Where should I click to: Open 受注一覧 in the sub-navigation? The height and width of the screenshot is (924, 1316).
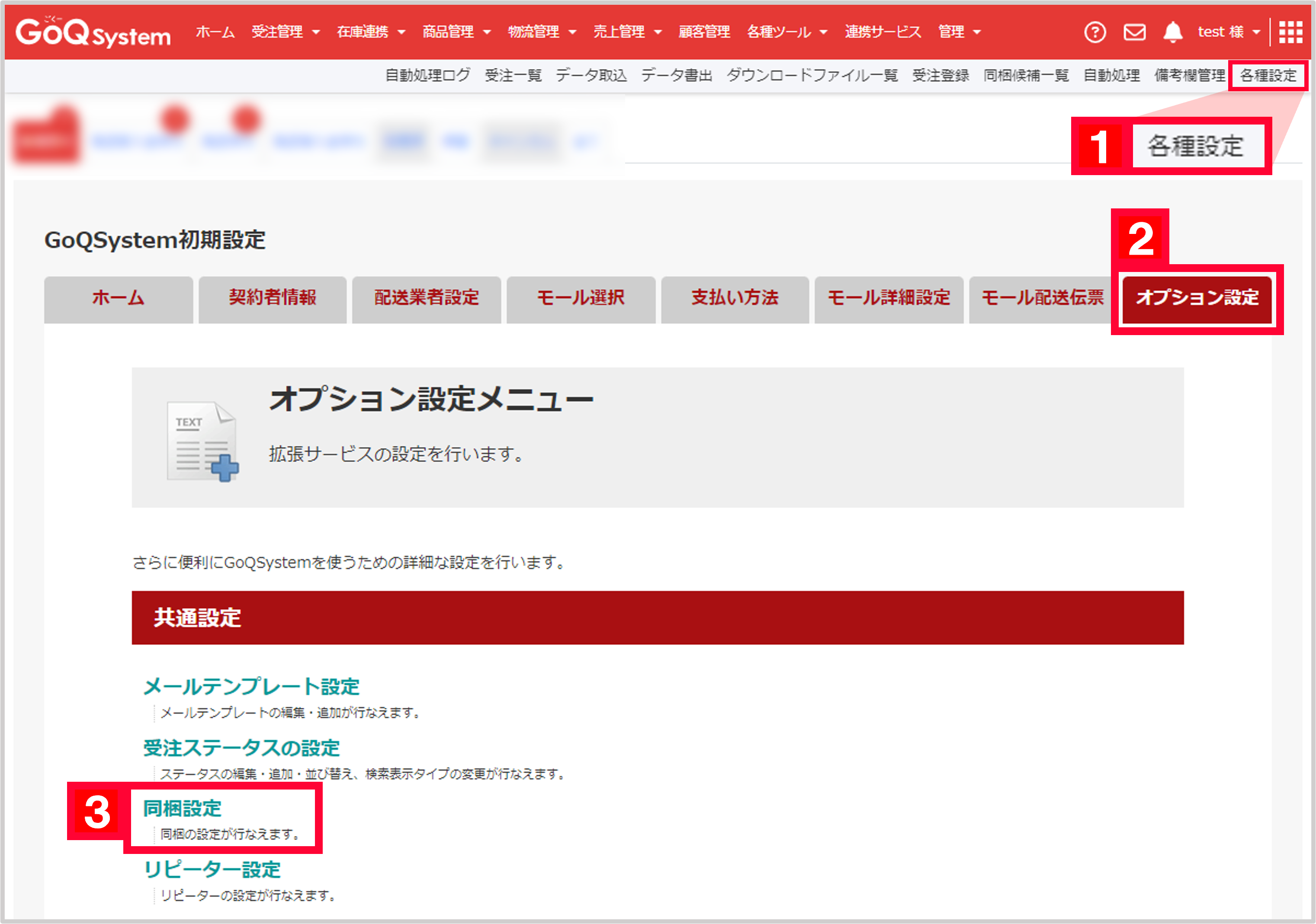pyautogui.click(x=513, y=75)
